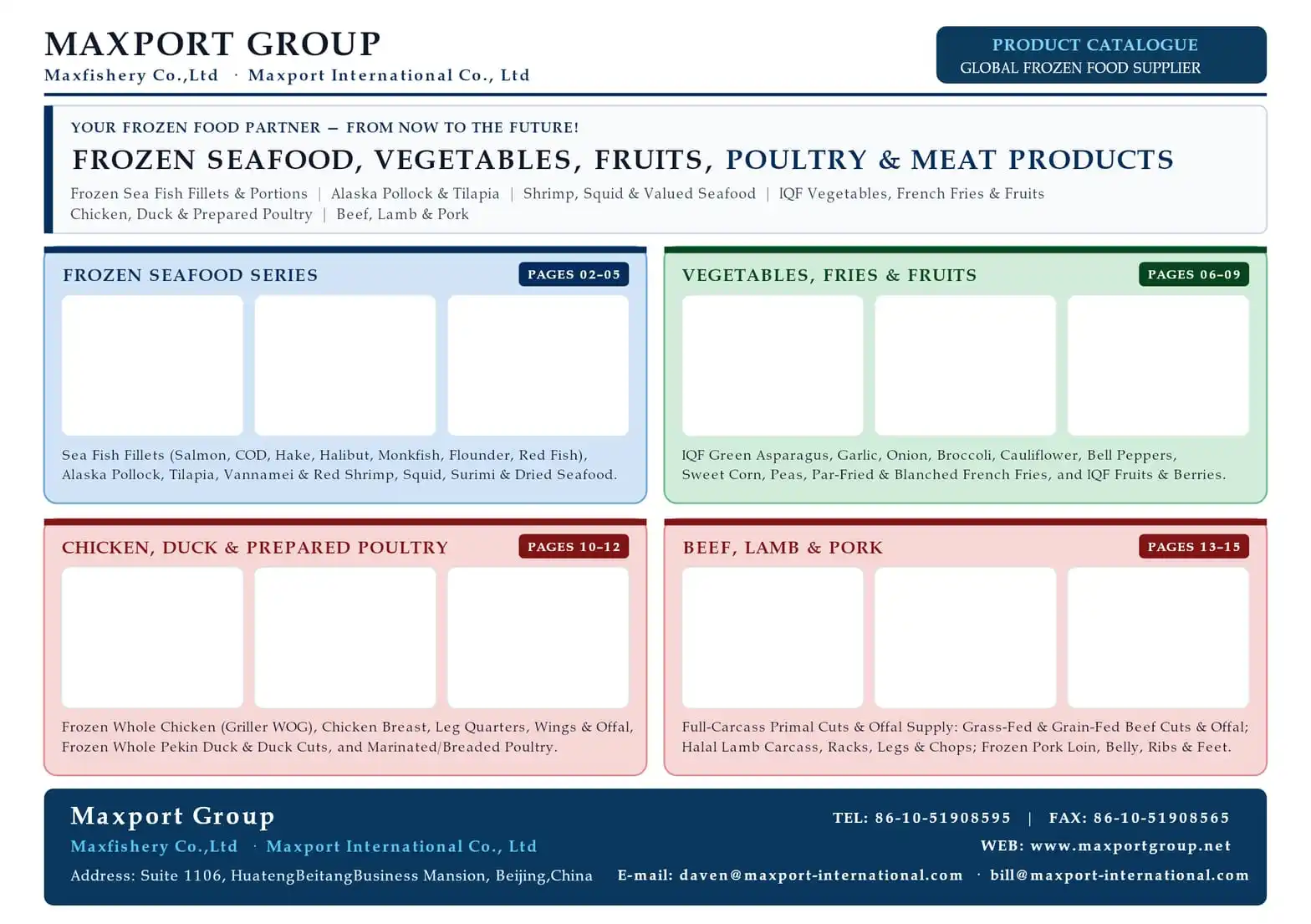Open the www.maxportgroup.net web address
The width and height of the screenshot is (1311, 924).
tap(1130, 846)
